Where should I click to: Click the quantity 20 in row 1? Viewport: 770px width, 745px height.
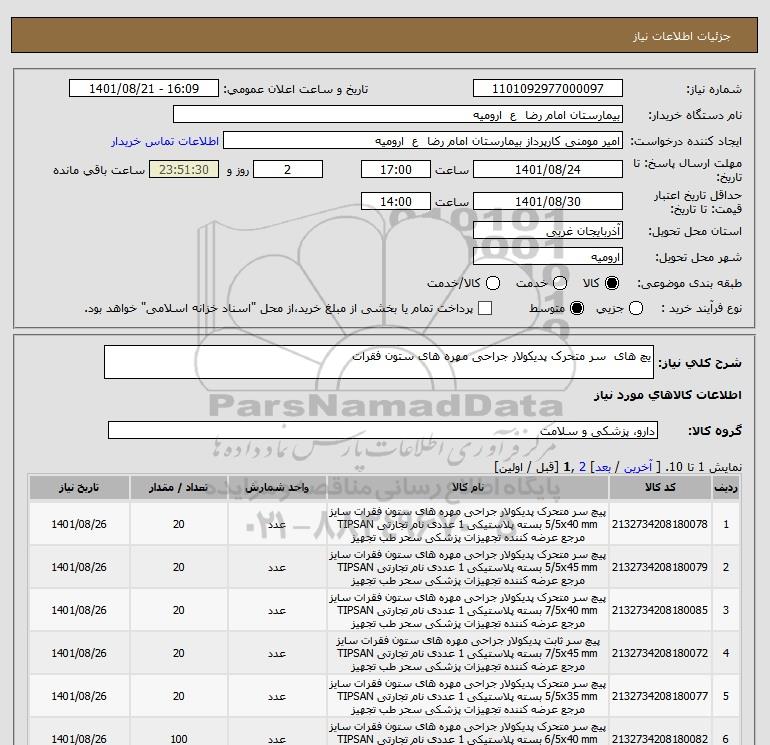click(178, 524)
